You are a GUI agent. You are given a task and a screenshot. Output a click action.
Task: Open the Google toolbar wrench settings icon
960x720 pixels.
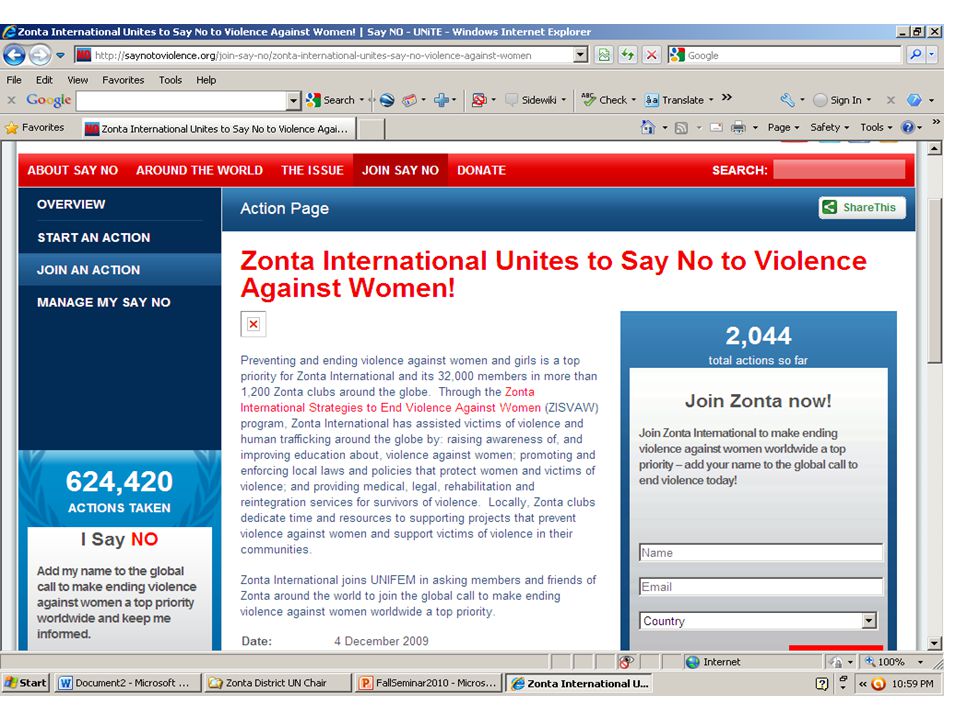click(x=788, y=100)
